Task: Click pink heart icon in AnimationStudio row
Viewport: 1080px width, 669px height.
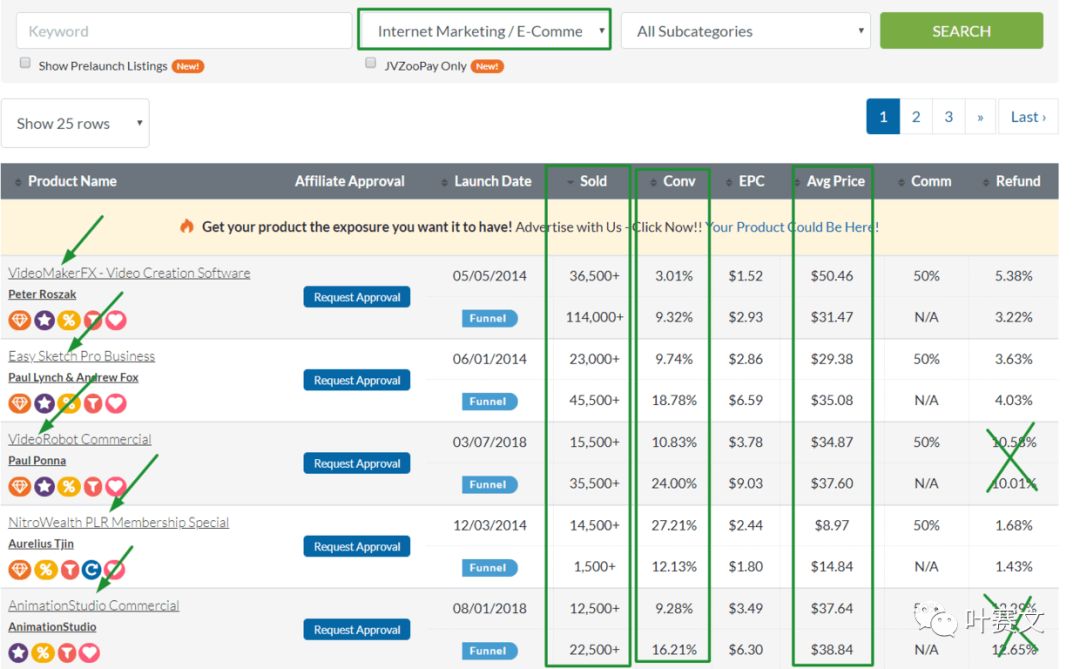Action: [90, 652]
